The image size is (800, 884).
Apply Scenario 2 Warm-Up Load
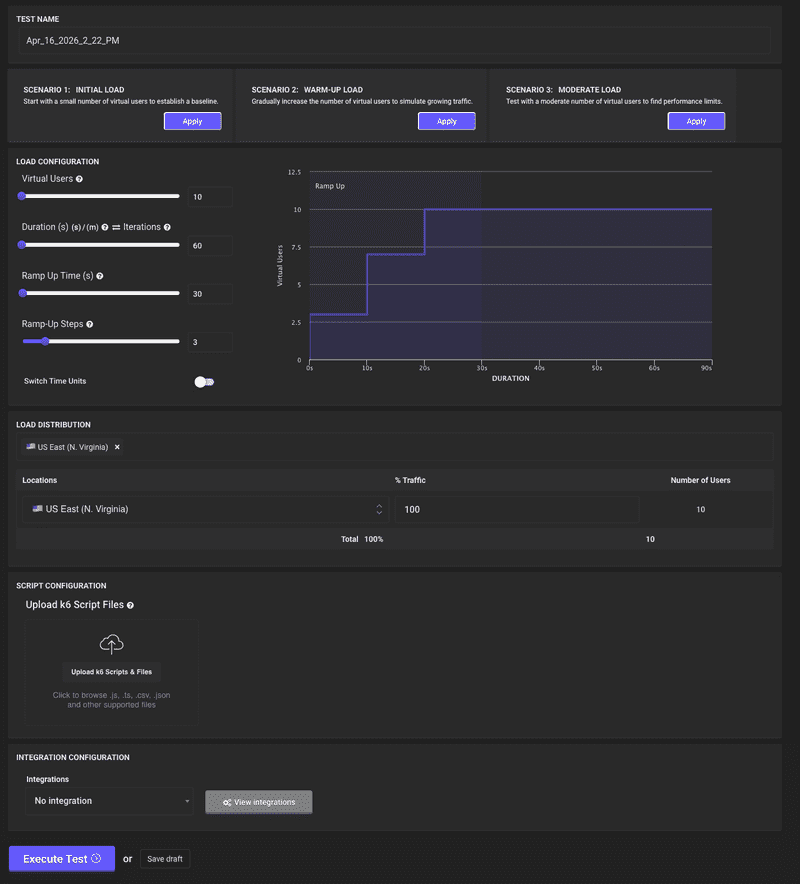pos(446,121)
